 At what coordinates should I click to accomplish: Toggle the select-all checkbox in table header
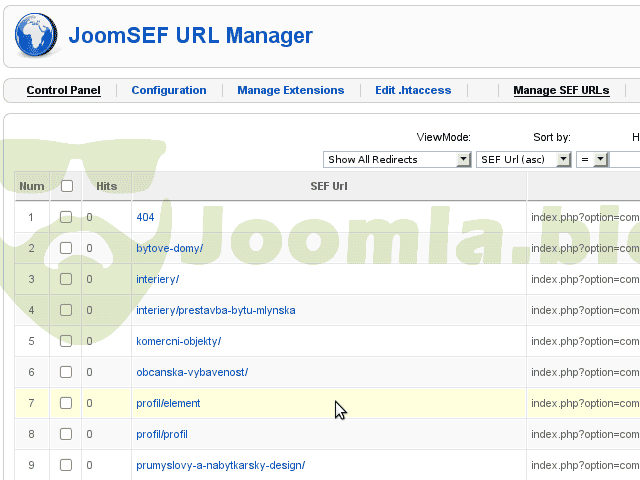coord(66,186)
